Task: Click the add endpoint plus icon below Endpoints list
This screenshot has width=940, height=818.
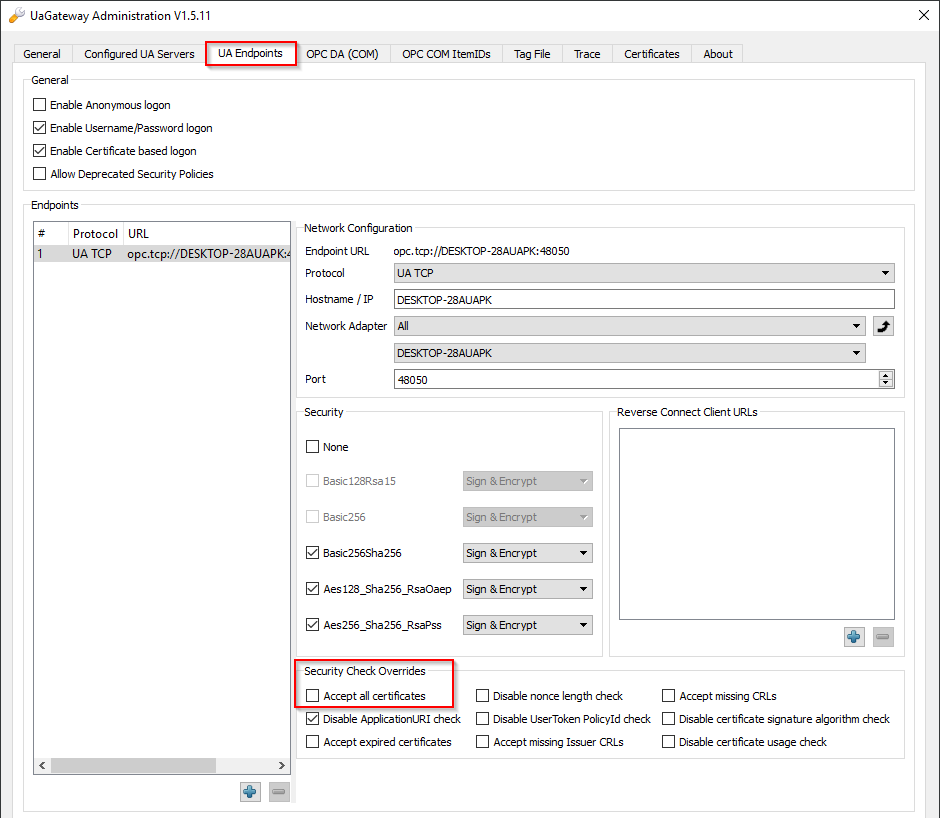Action: point(250,792)
